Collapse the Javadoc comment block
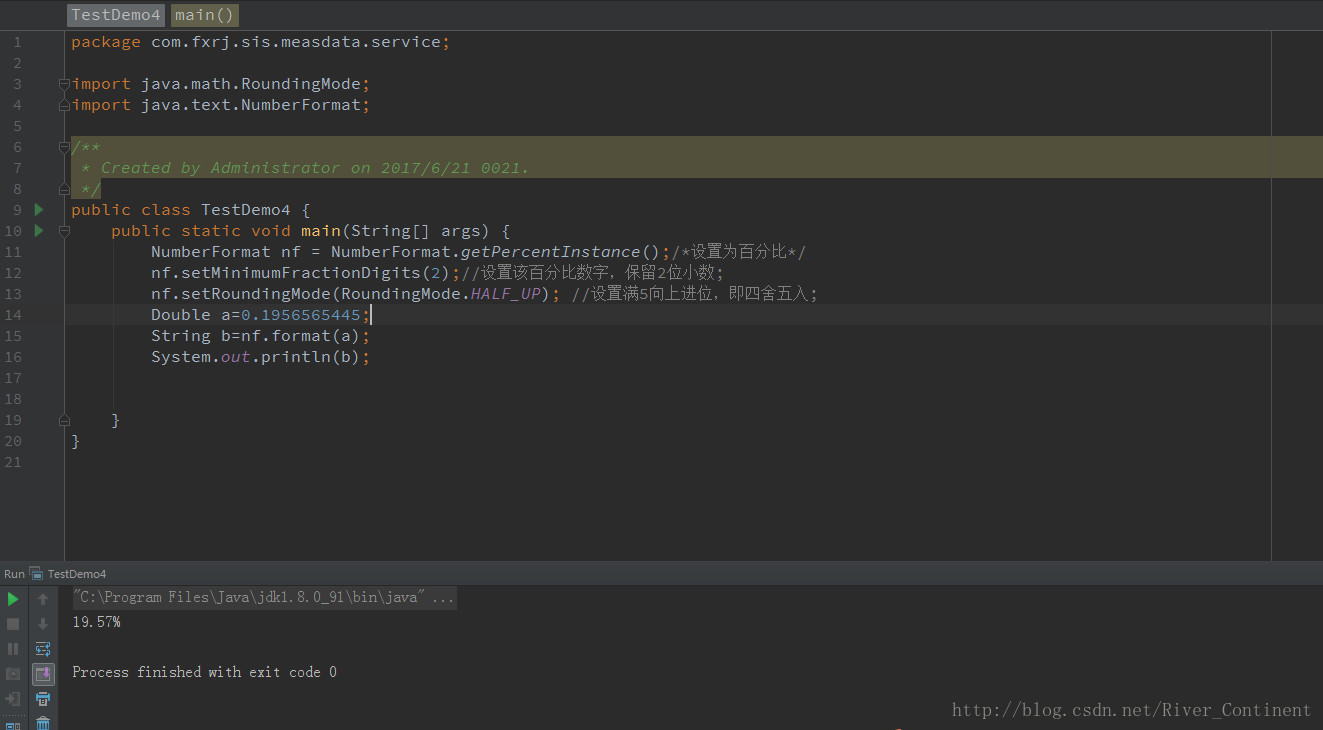This screenshot has width=1323, height=730. pos(64,147)
